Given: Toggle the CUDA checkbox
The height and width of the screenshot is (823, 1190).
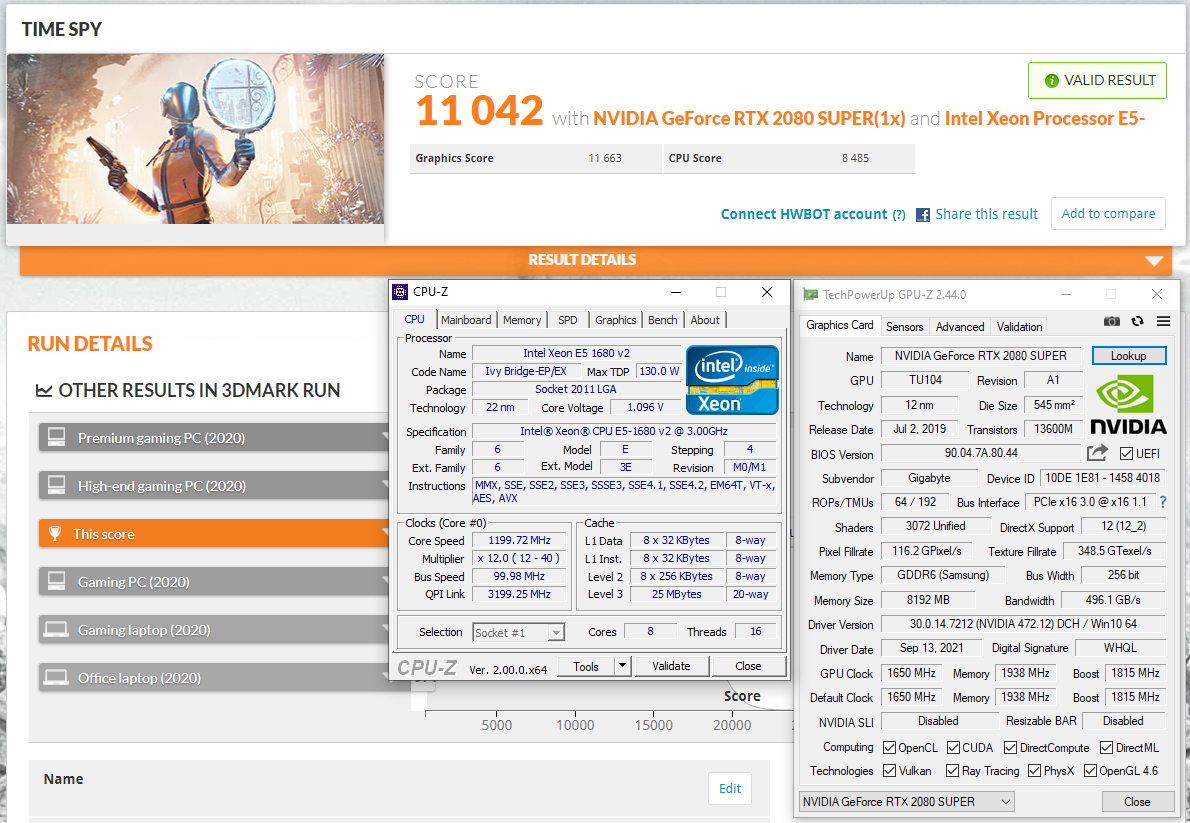Looking at the screenshot, I should (954, 747).
